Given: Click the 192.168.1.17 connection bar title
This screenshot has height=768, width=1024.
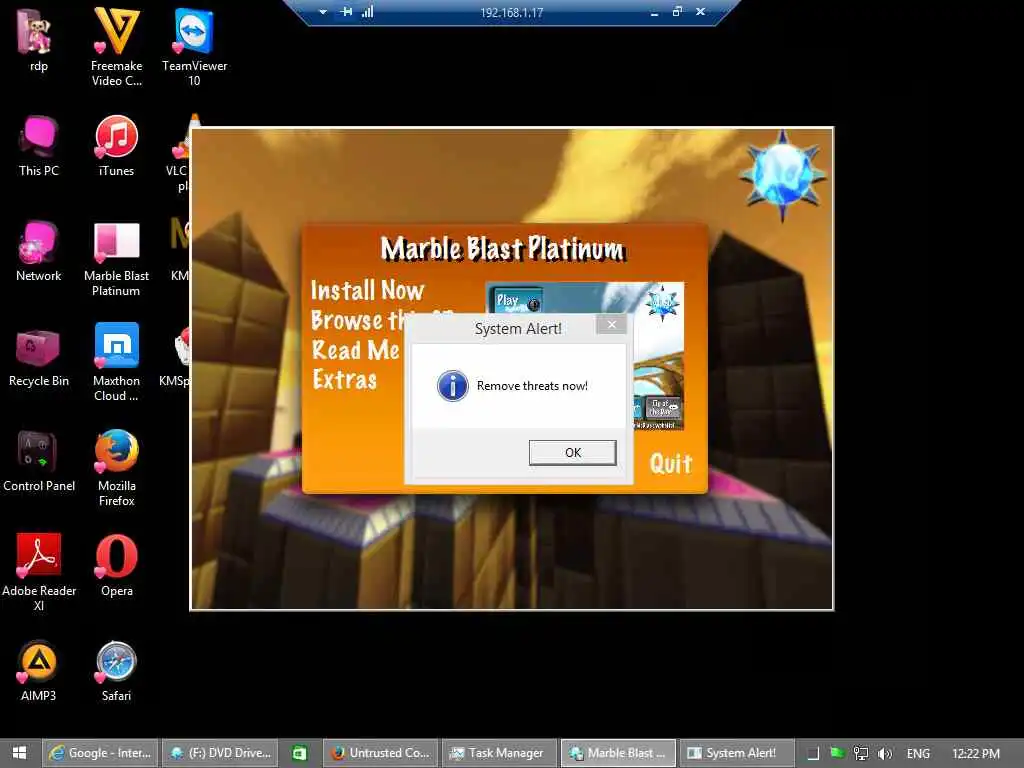Looking at the screenshot, I should point(511,12).
